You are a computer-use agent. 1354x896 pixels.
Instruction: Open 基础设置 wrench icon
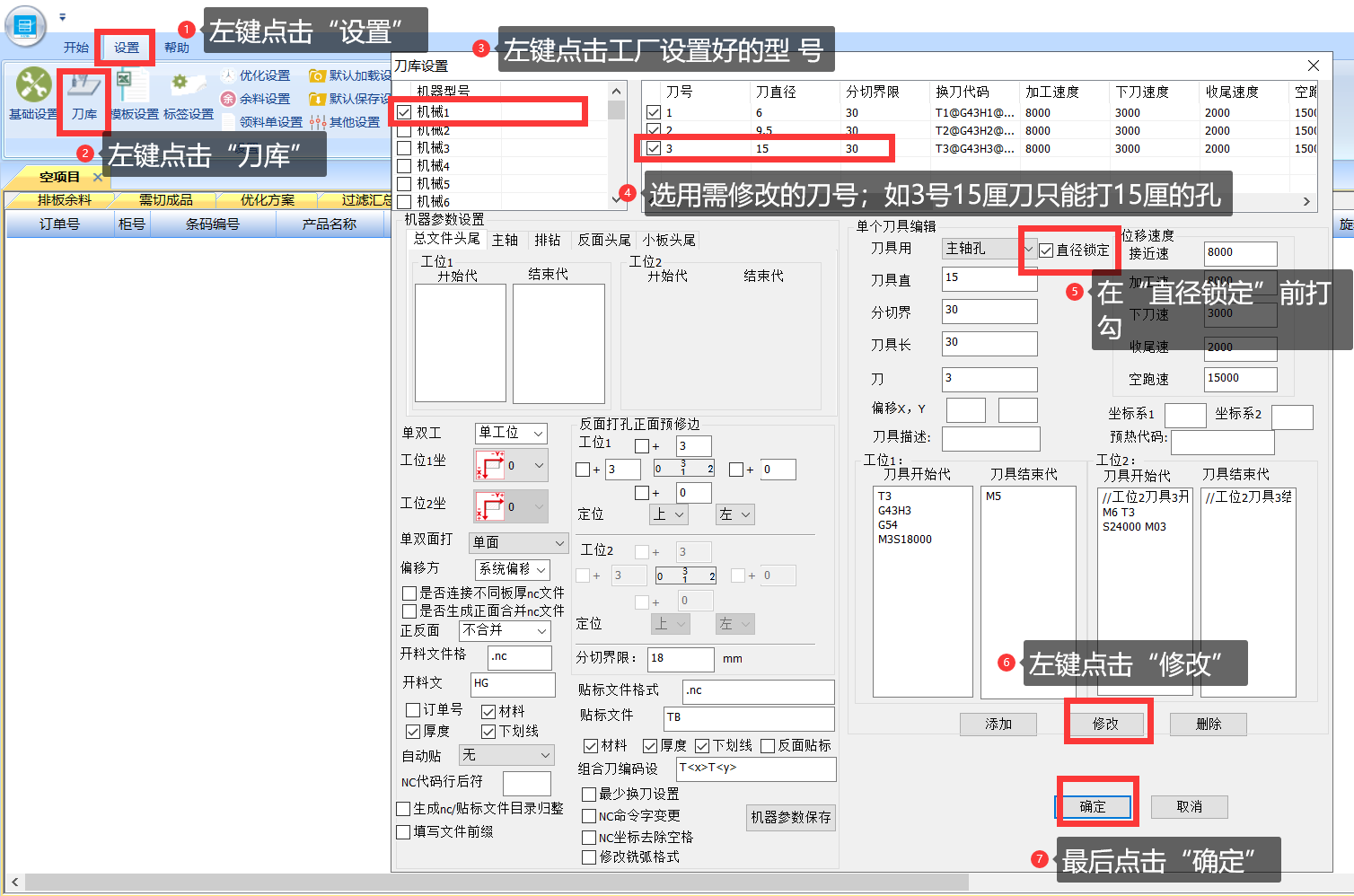click(34, 85)
